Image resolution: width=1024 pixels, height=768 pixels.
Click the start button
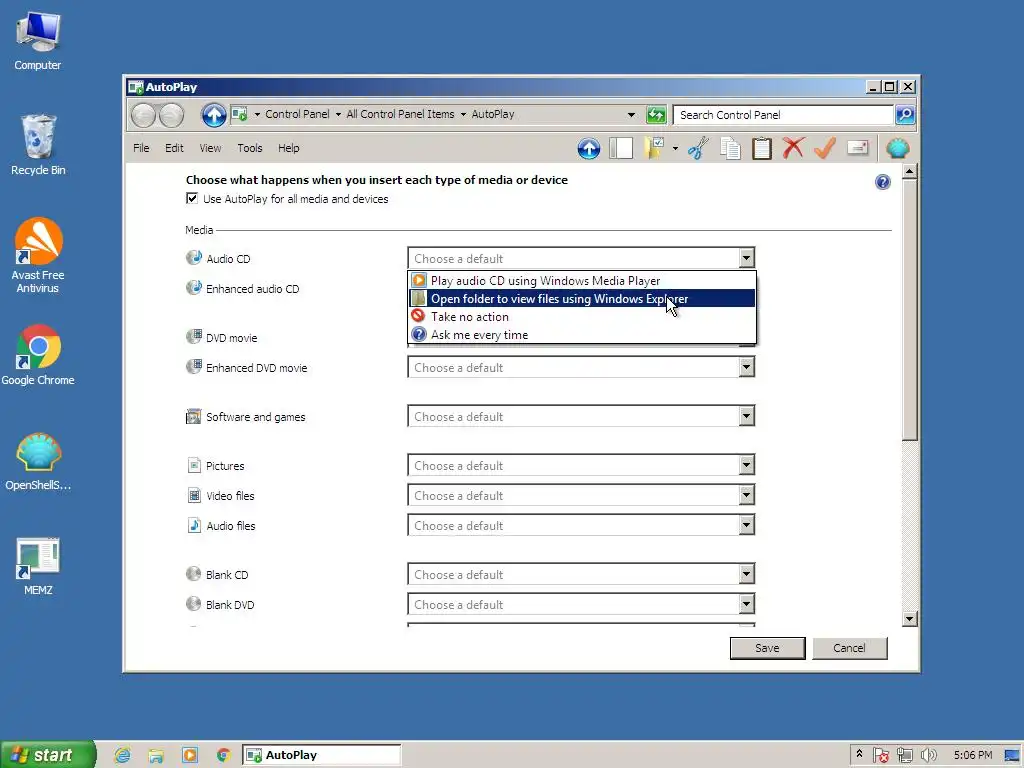[x=48, y=755]
